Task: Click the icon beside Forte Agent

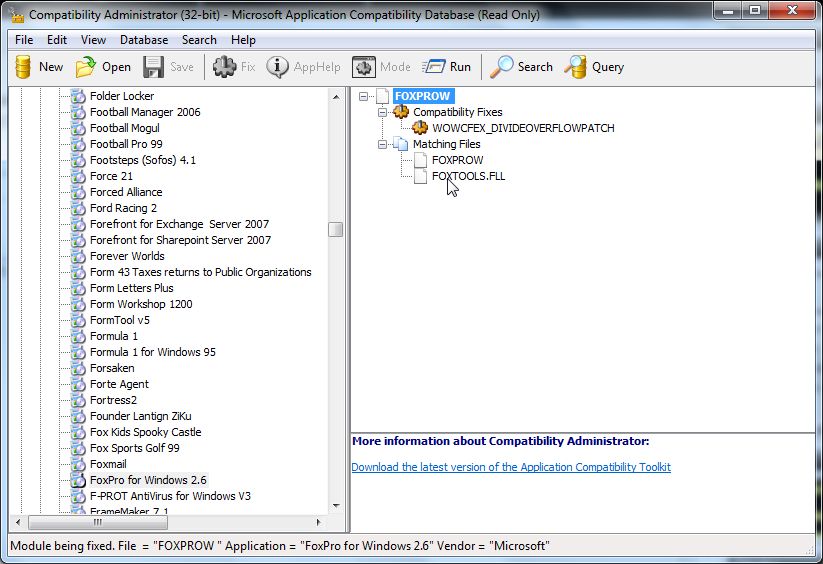Action: click(78, 384)
